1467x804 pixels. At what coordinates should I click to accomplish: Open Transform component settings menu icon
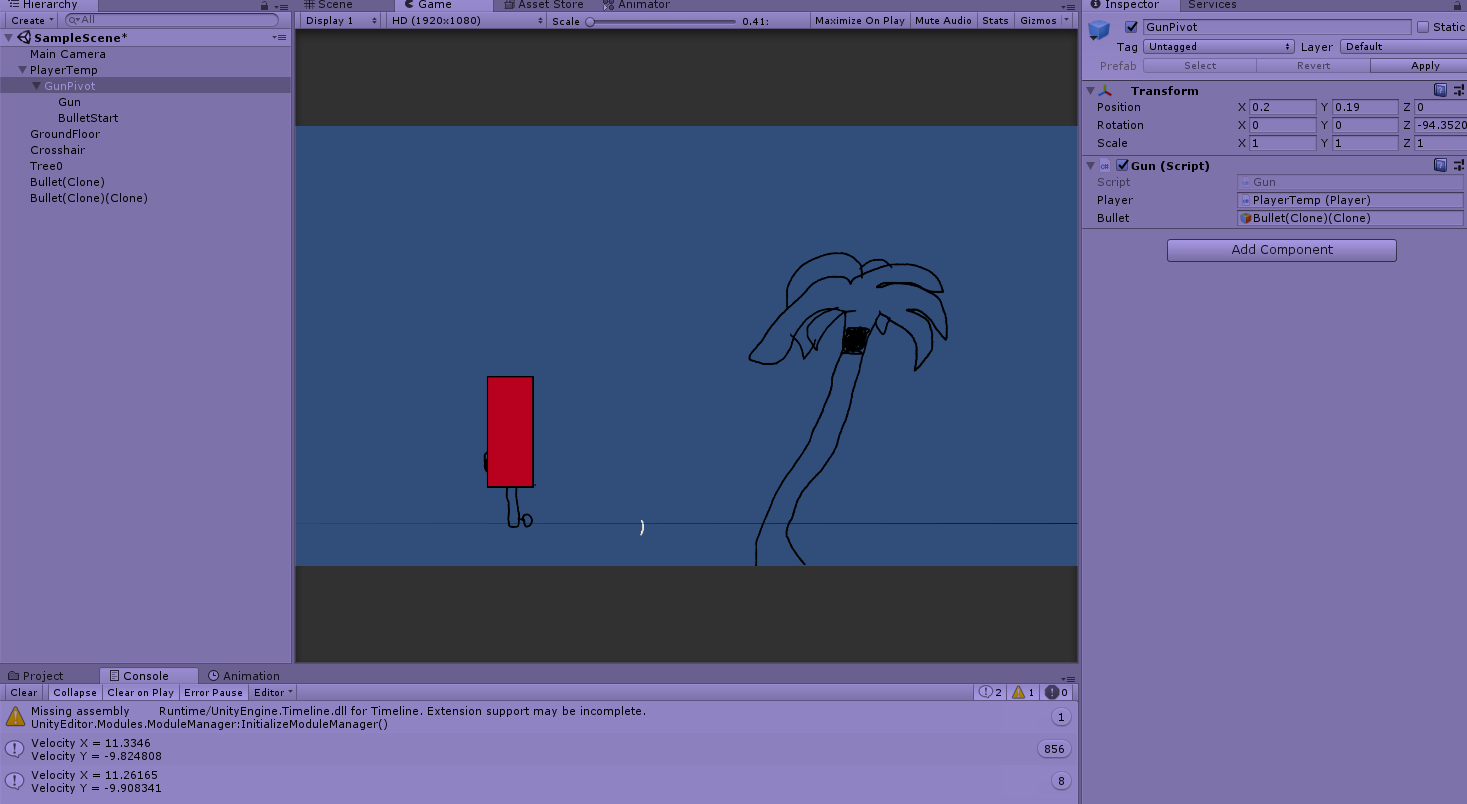pos(1459,90)
